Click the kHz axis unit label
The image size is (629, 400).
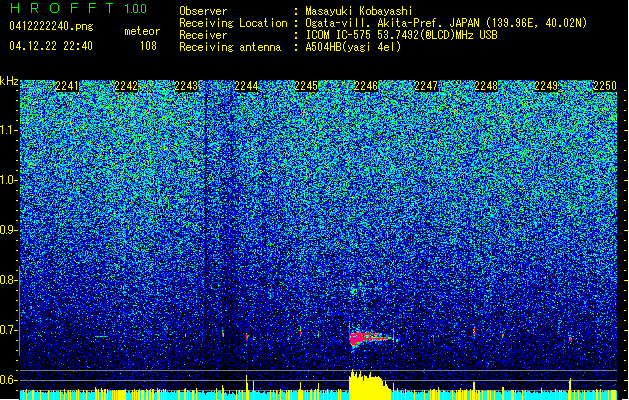(x=9, y=81)
